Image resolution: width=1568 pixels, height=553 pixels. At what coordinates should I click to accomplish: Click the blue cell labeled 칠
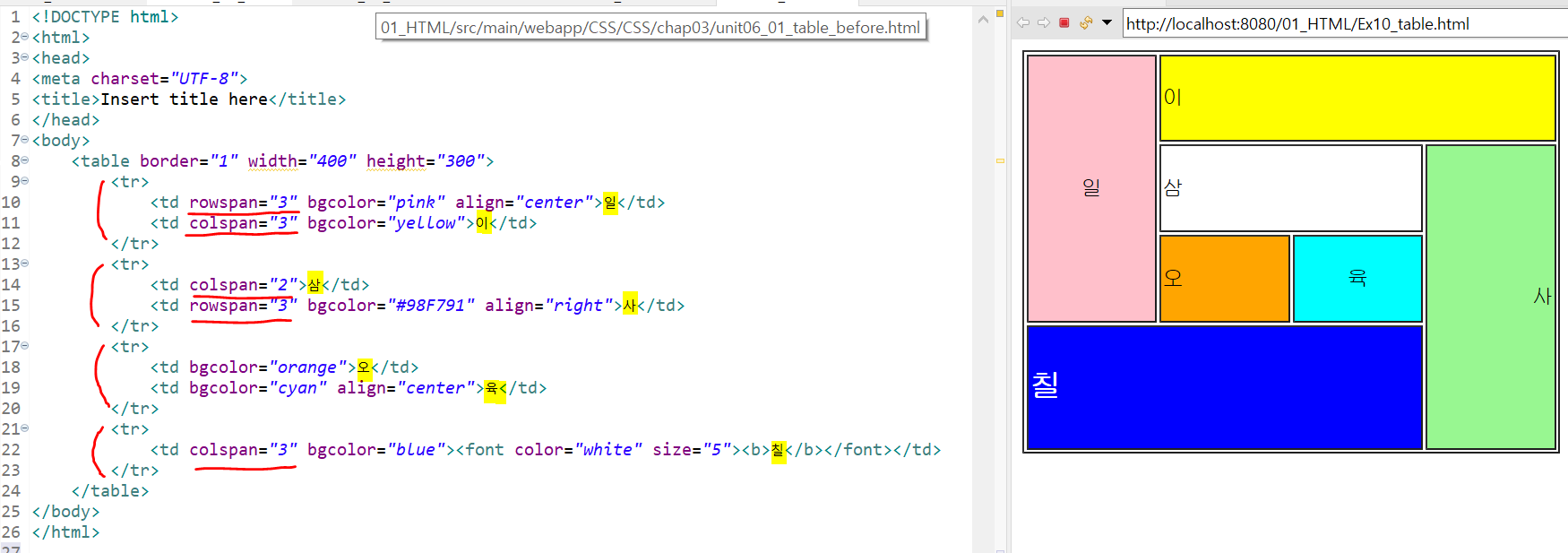[1224, 387]
